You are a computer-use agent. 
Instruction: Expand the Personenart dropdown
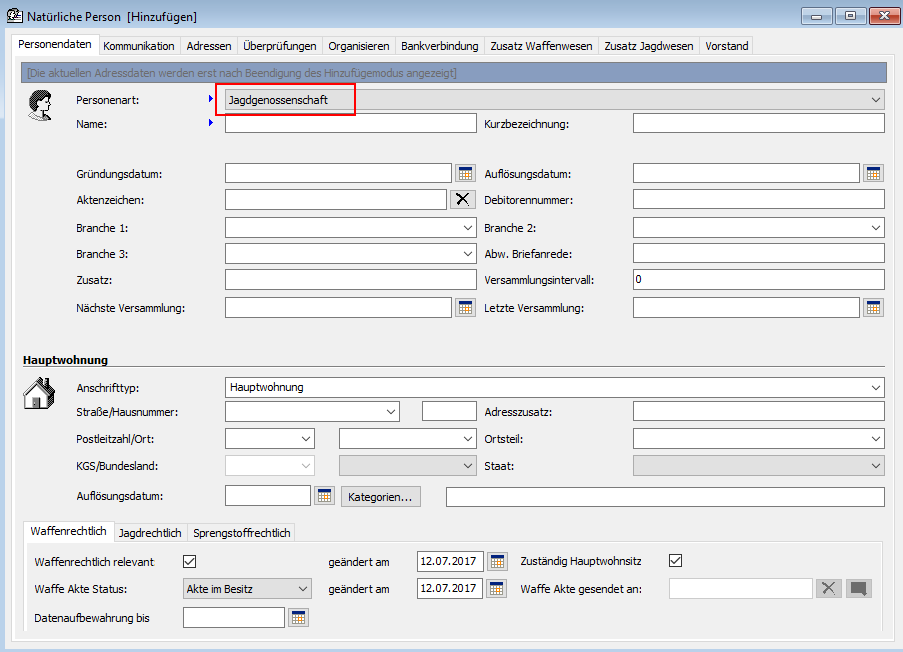(876, 100)
